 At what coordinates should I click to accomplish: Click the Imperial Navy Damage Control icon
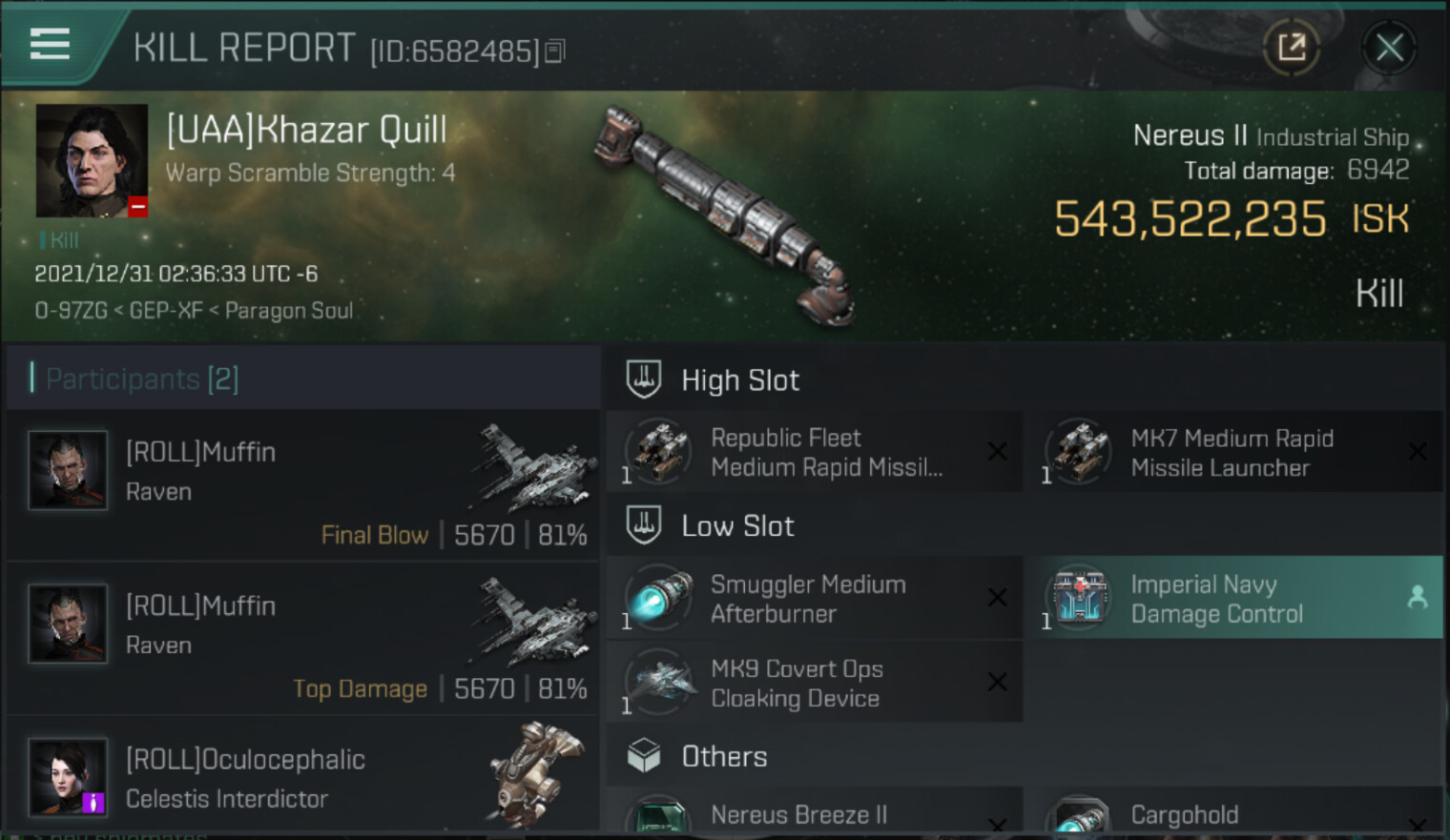[x=1079, y=598]
